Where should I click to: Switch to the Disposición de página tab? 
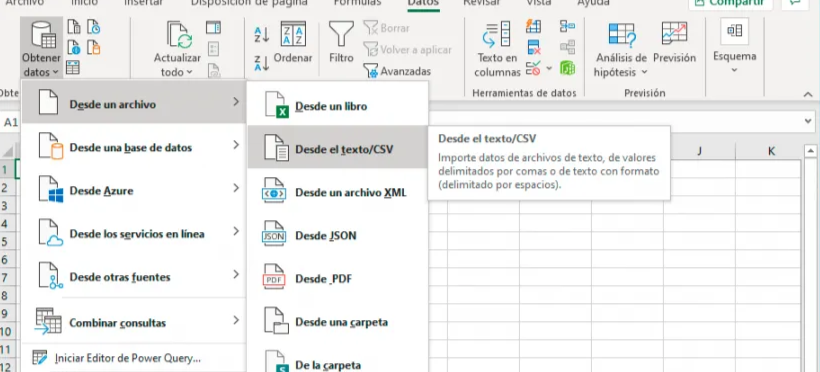click(249, 3)
